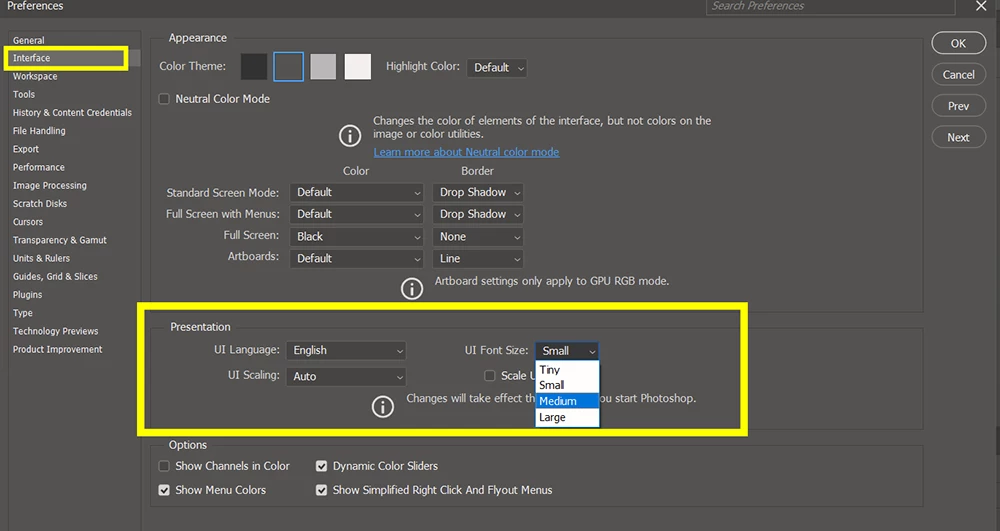
Task: Click the OK button
Action: [959, 43]
